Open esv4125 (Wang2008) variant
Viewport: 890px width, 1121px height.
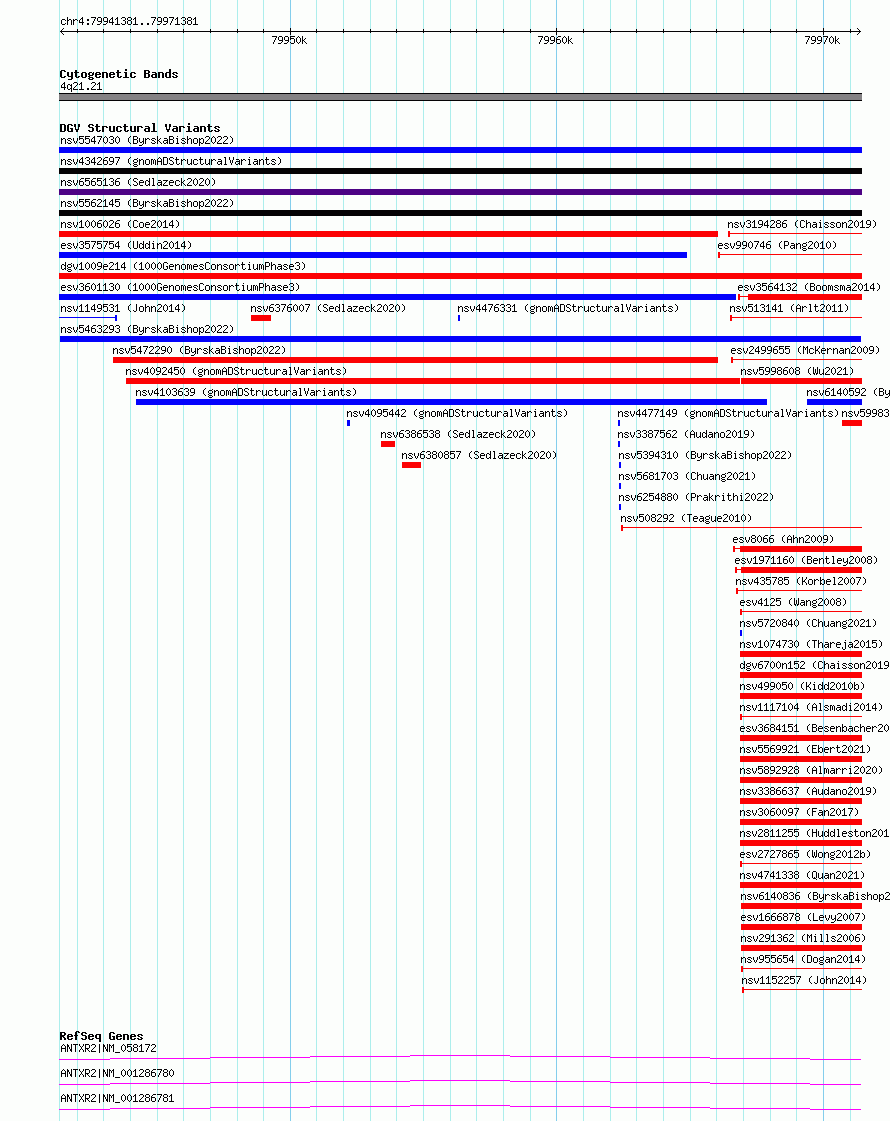coord(793,602)
